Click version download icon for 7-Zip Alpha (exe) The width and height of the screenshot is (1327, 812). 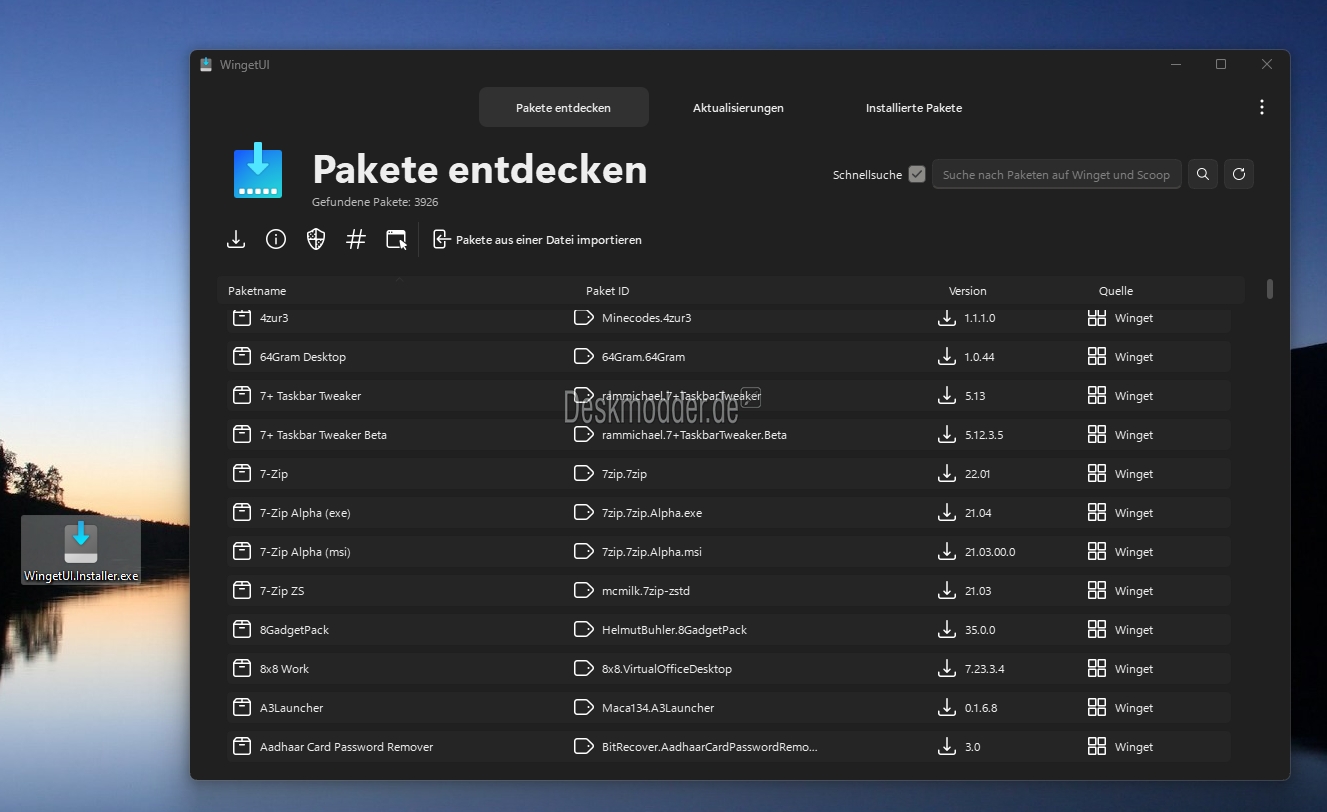[947, 512]
